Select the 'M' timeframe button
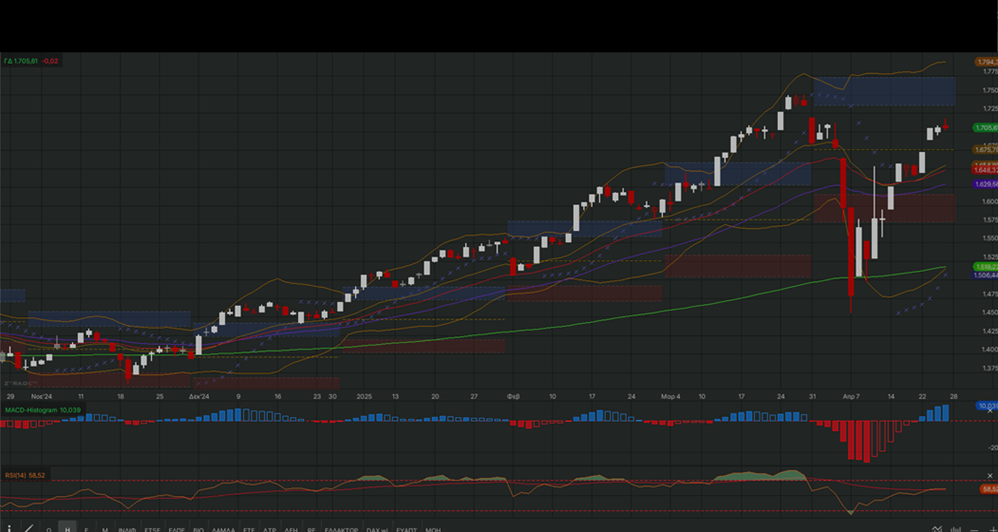The height and width of the screenshot is (532, 998). (105, 529)
